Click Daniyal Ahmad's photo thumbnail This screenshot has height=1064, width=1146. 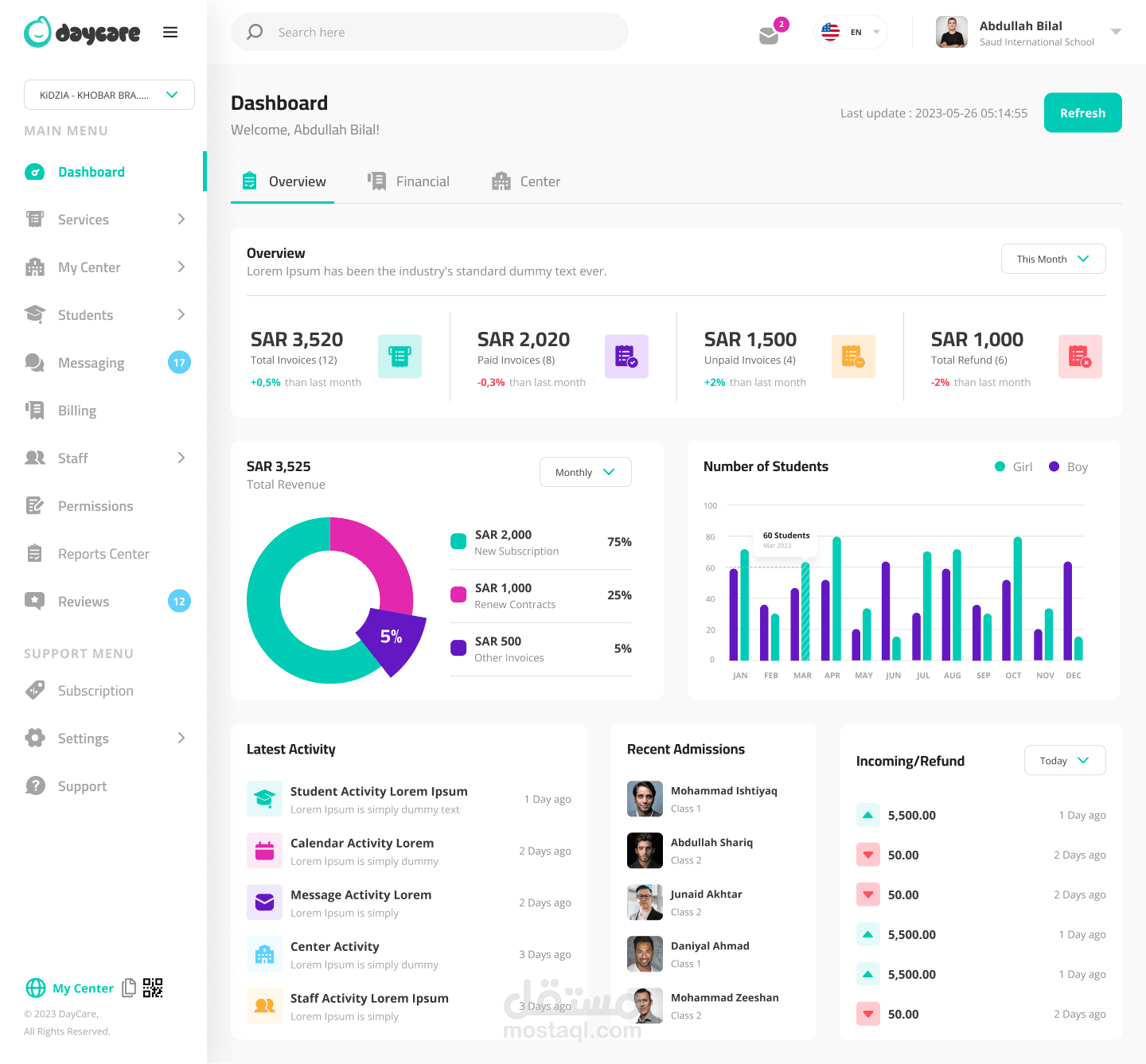tap(645, 954)
